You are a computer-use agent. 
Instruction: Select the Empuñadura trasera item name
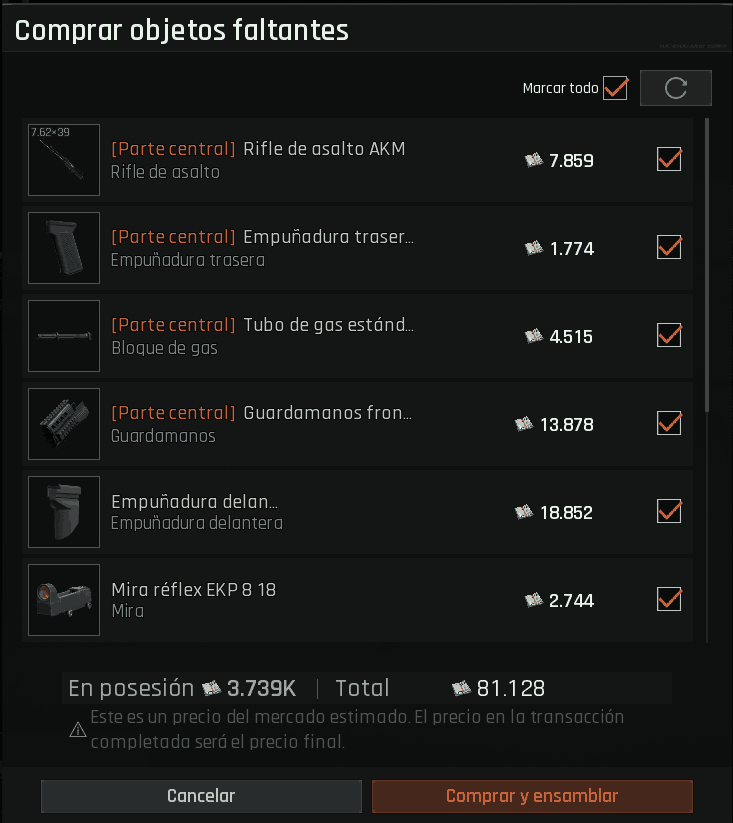(328, 237)
